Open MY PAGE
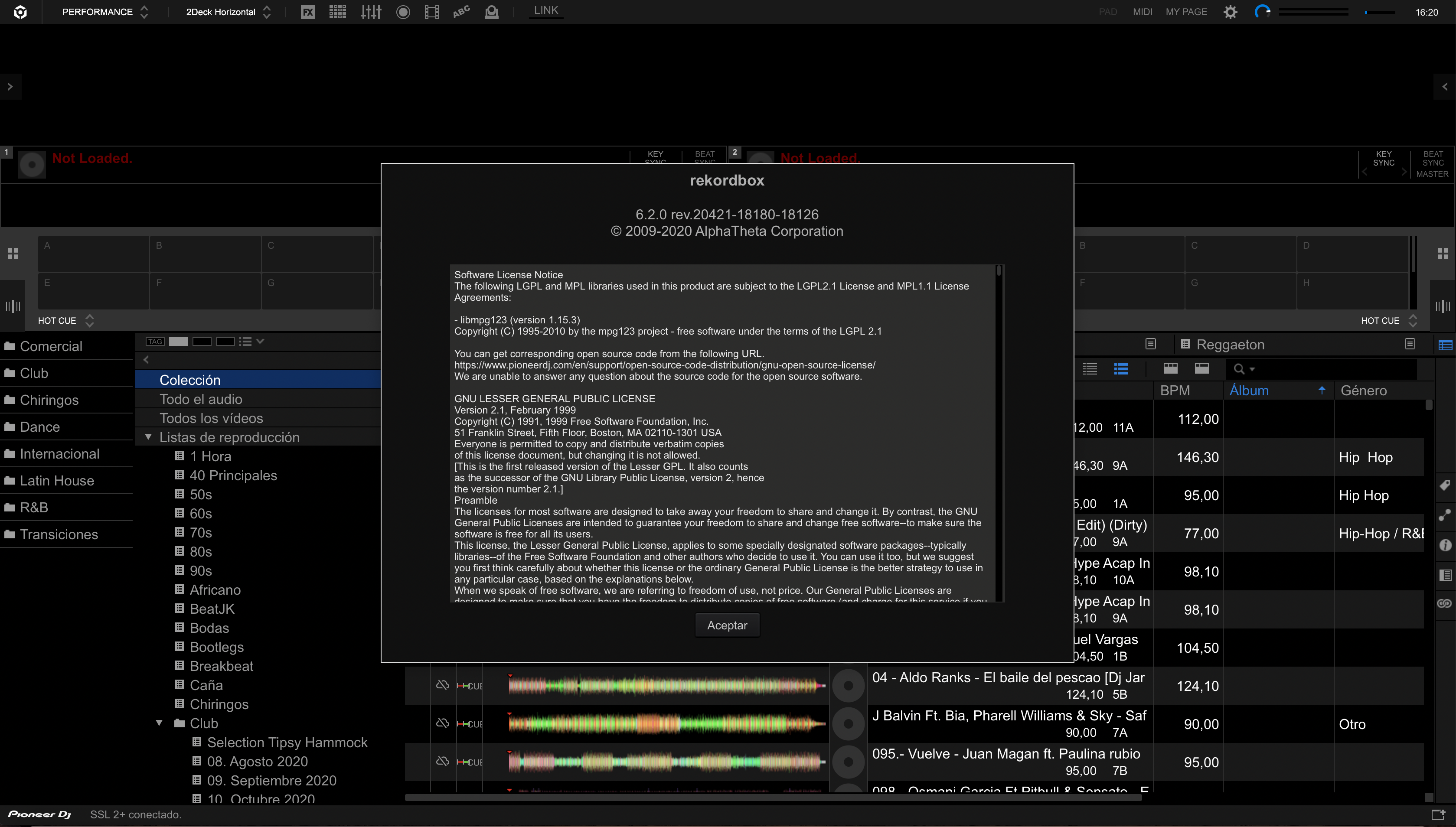Viewport: 1456px width, 827px height. [1186, 12]
